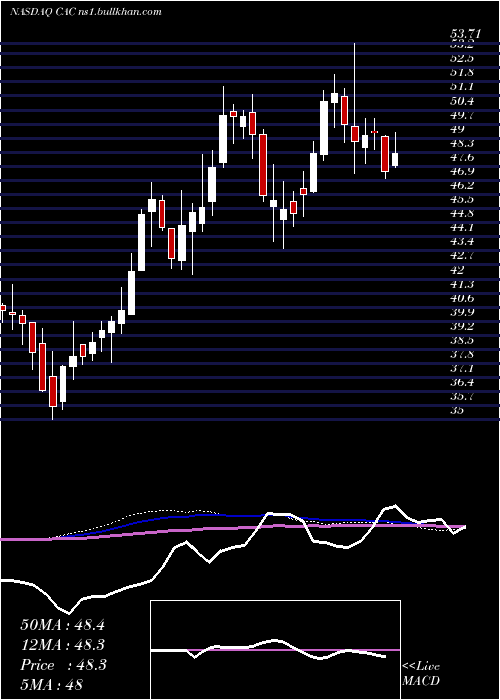Viewport: 500px width, 700px height.
Task: Click the Price : 48.3 readout
Action: [63, 665]
